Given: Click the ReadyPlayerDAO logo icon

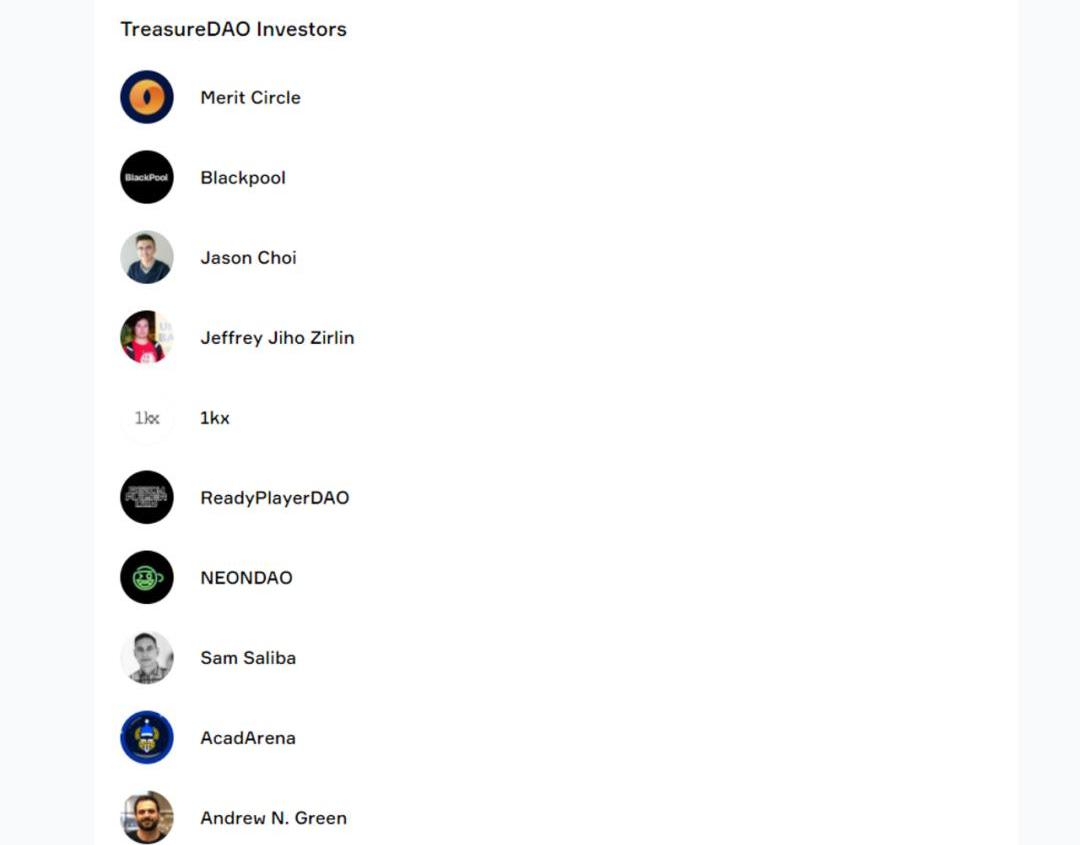Looking at the screenshot, I should [x=147, y=497].
